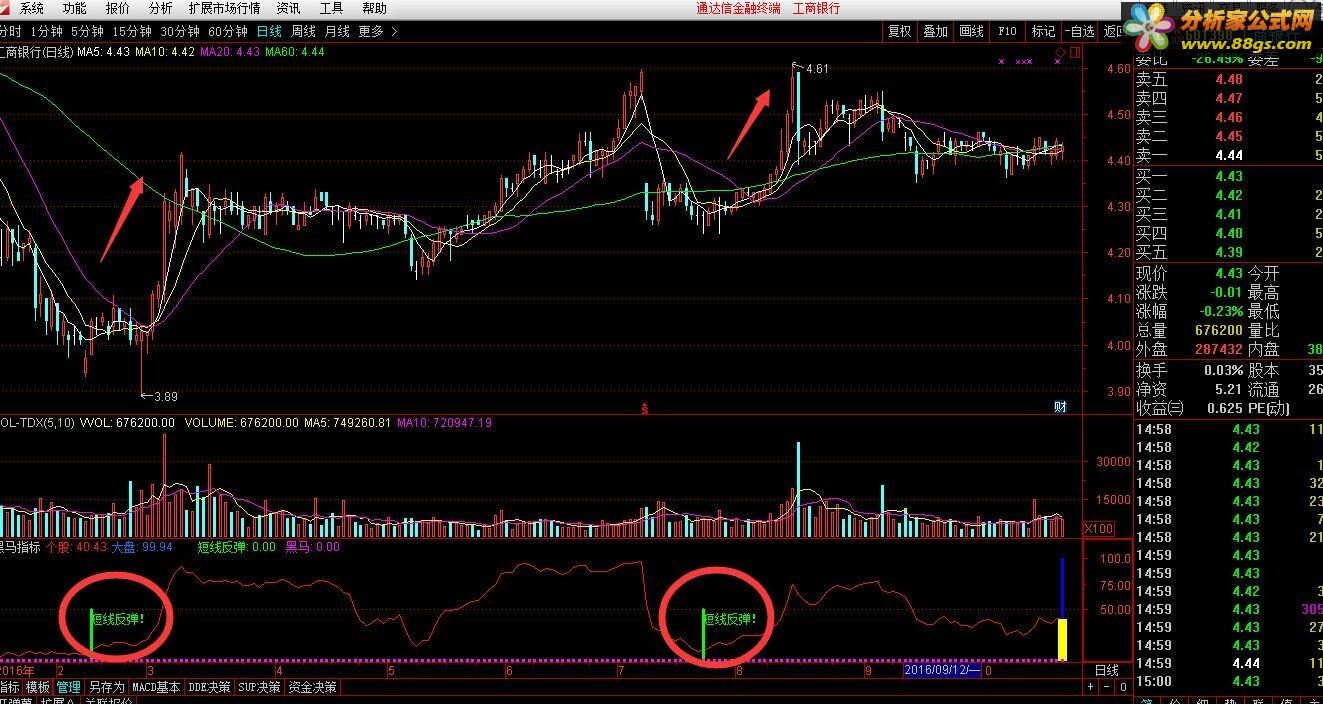Click the VOLUME: 676200.00 label
This screenshot has width=1323, height=704.
pos(241,423)
